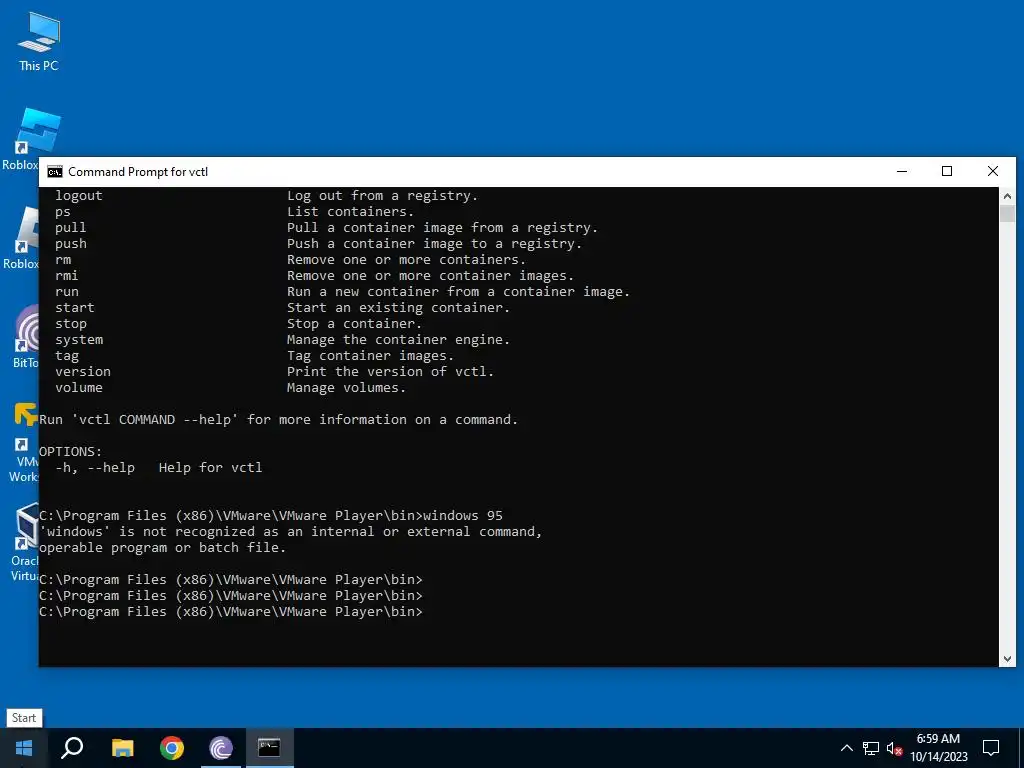
Task: Click the console scrollbar up arrow
Action: point(1007,196)
